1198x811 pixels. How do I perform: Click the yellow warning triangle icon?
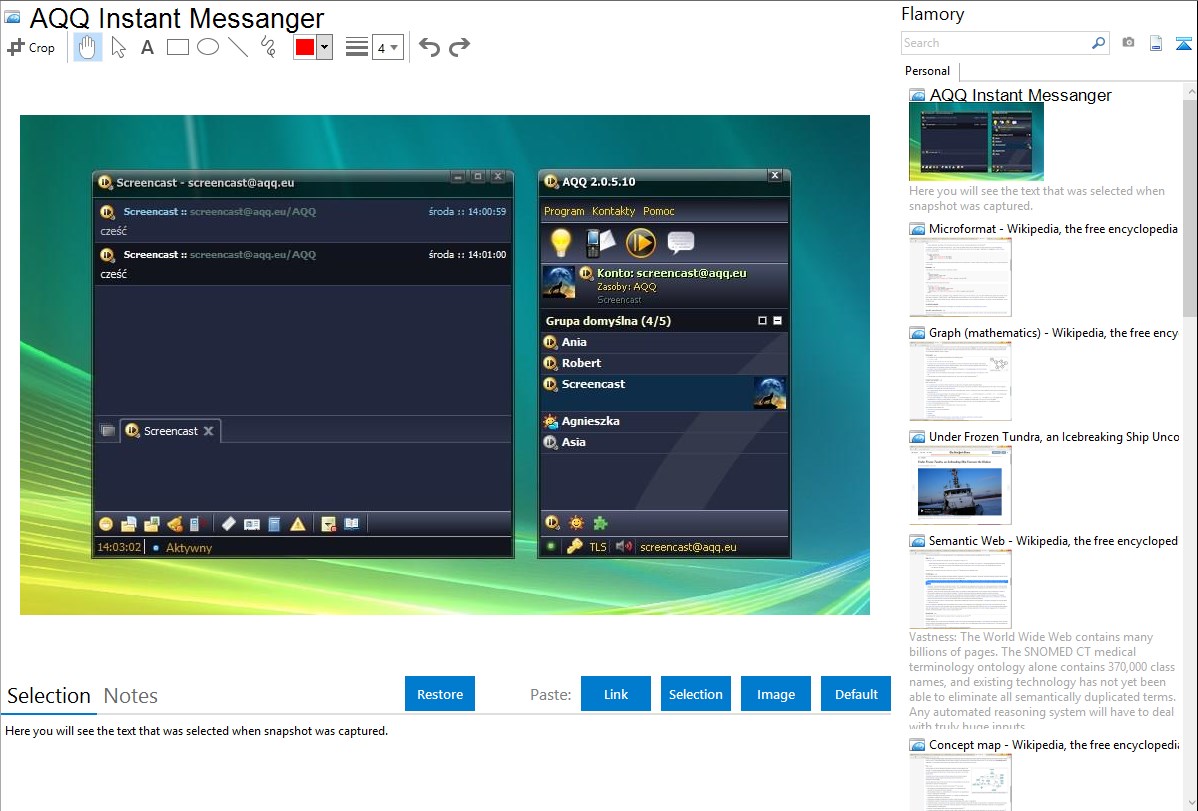tap(298, 524)
